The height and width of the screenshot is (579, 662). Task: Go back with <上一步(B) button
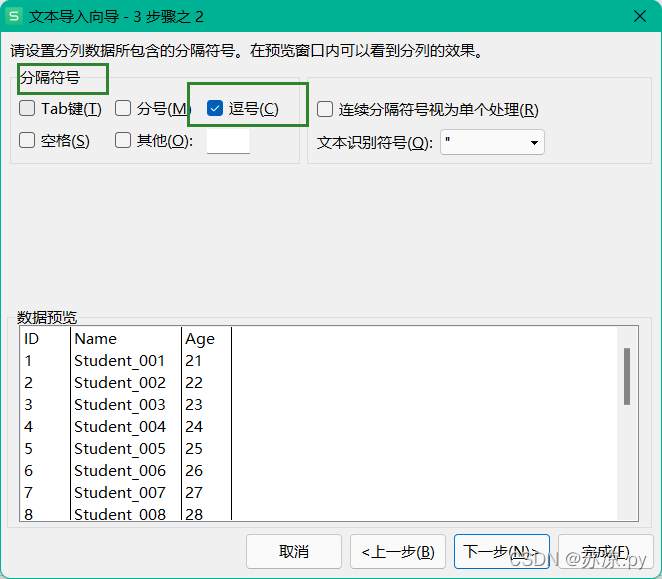pos(398,552)
